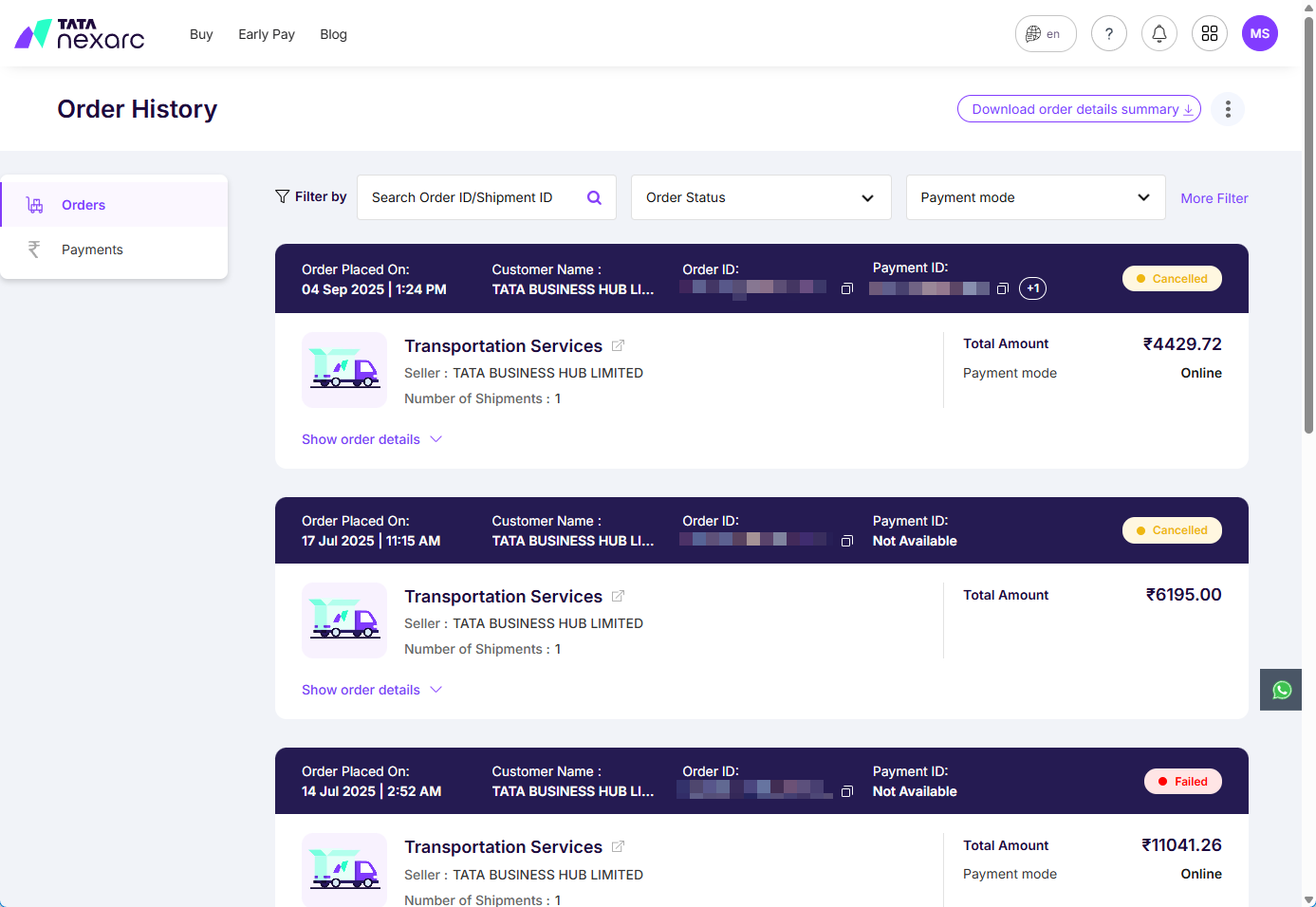Show order details for the ₹4429.72 order

click(372, 439)
